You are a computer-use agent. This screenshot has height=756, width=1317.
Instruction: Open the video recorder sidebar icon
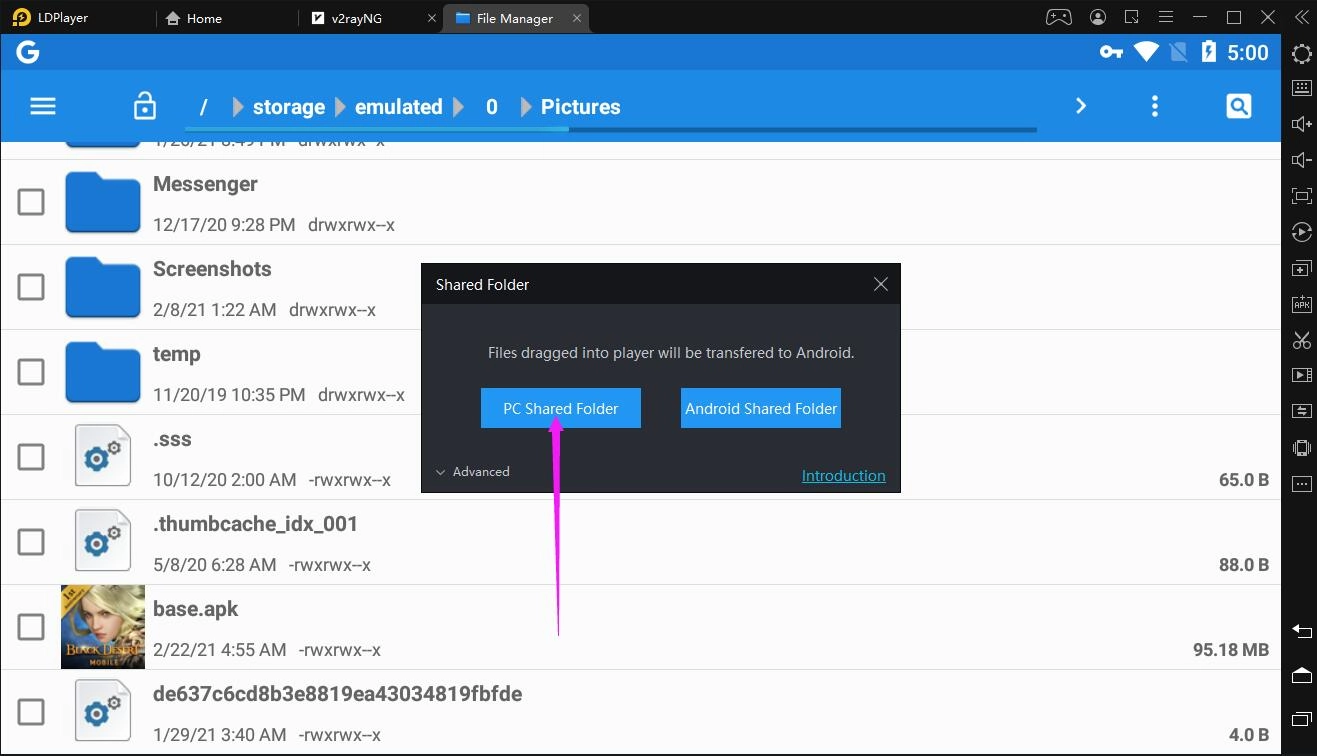(1301, 375)
